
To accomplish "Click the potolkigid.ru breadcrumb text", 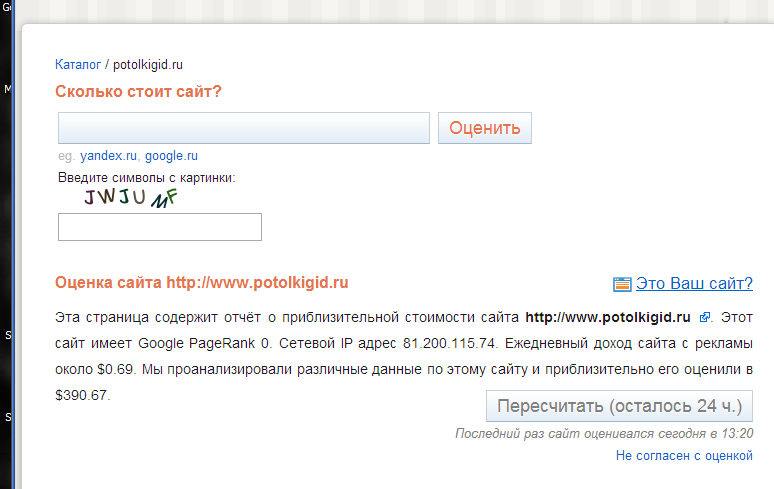I will click(x=148, y=64).
